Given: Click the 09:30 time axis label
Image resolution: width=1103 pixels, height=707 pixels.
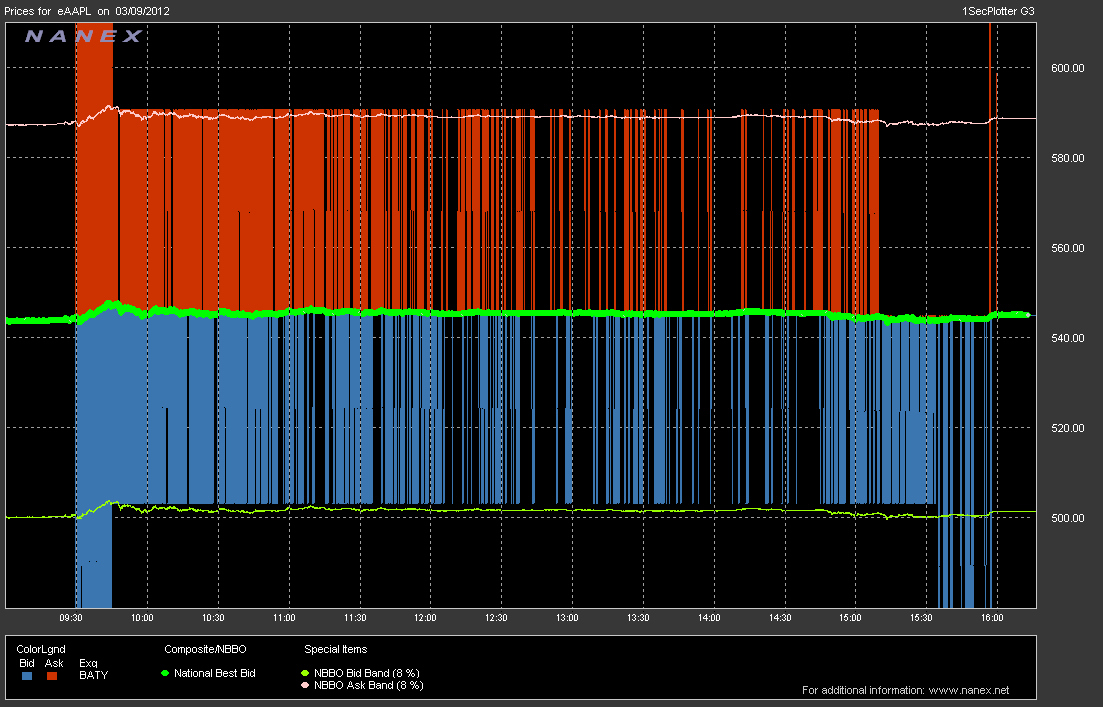Looking at the screenshot, I should click(70, 618).
